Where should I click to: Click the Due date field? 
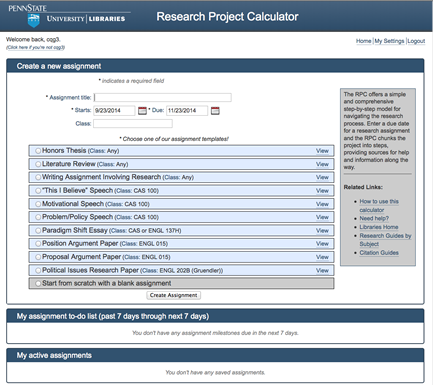tap(187, 111)
